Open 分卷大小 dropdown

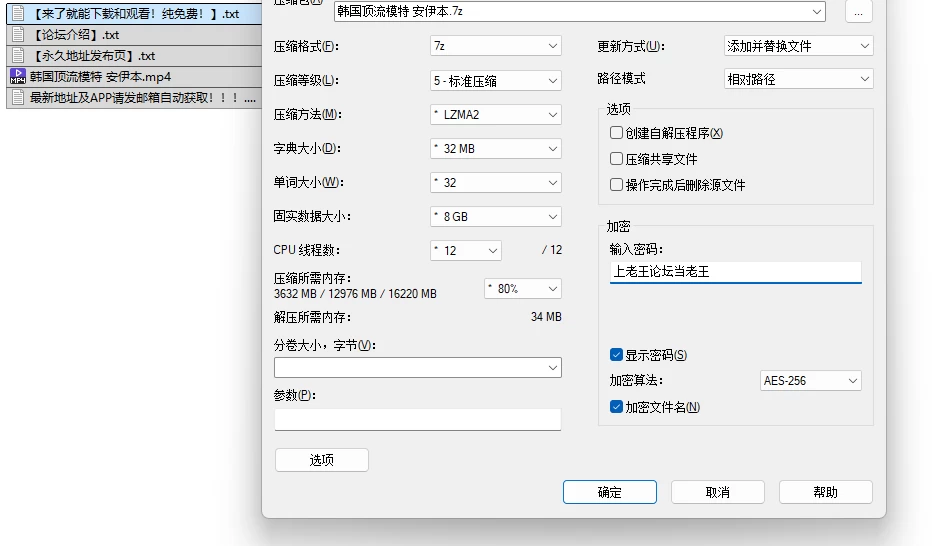(418, 367)
